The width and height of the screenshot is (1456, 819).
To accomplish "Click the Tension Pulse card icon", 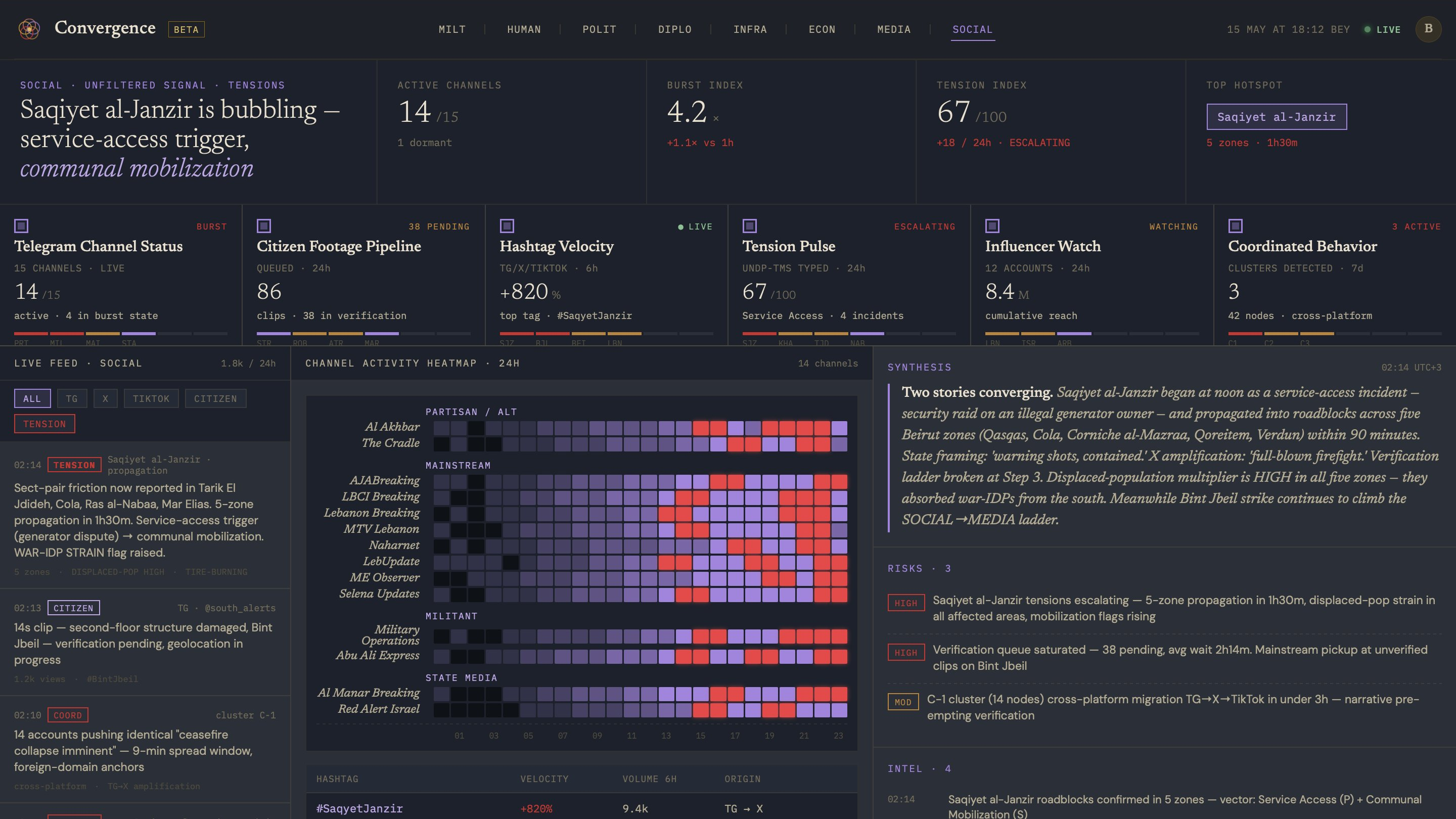I will point(749,226).
